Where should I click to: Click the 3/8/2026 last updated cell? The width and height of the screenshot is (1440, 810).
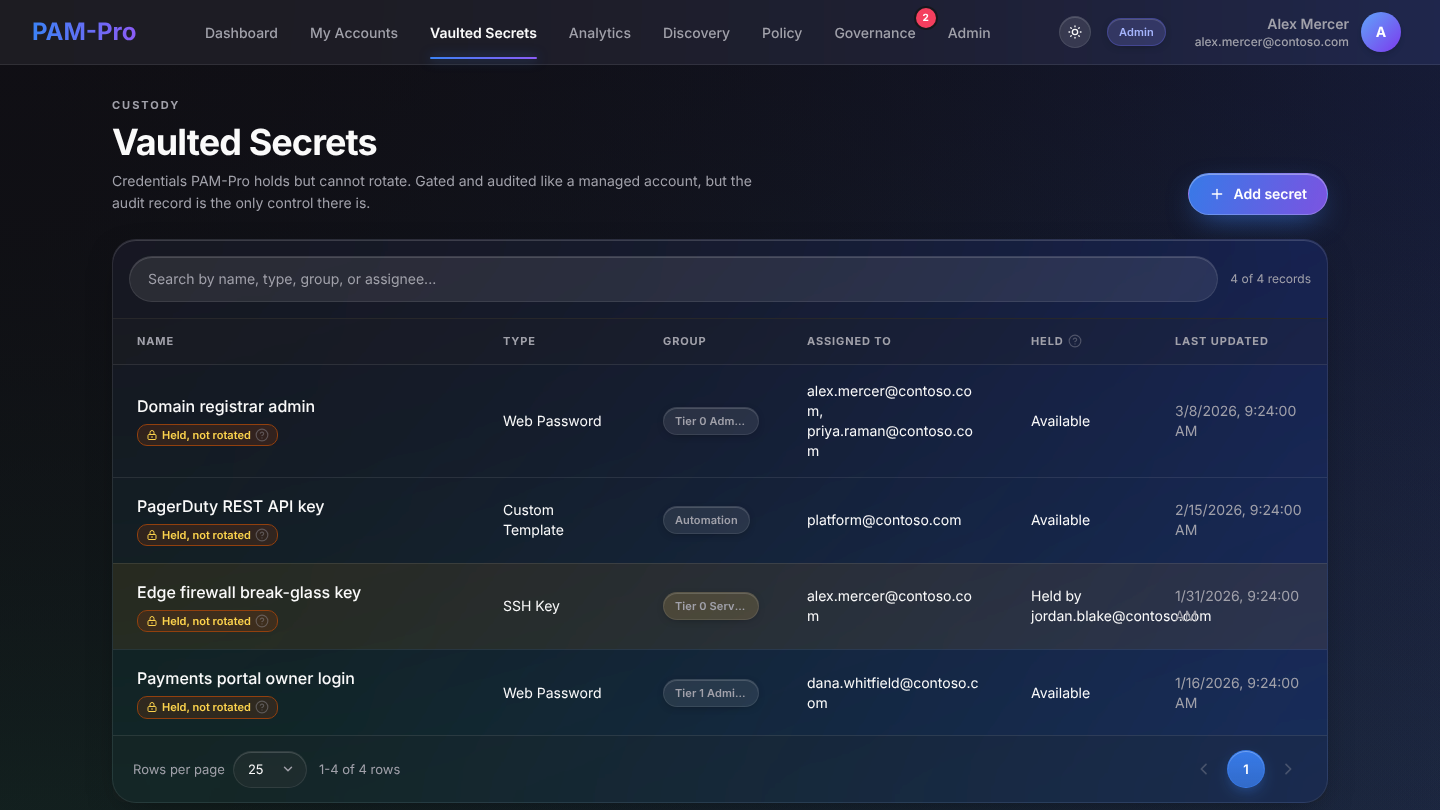point(1235,421)
